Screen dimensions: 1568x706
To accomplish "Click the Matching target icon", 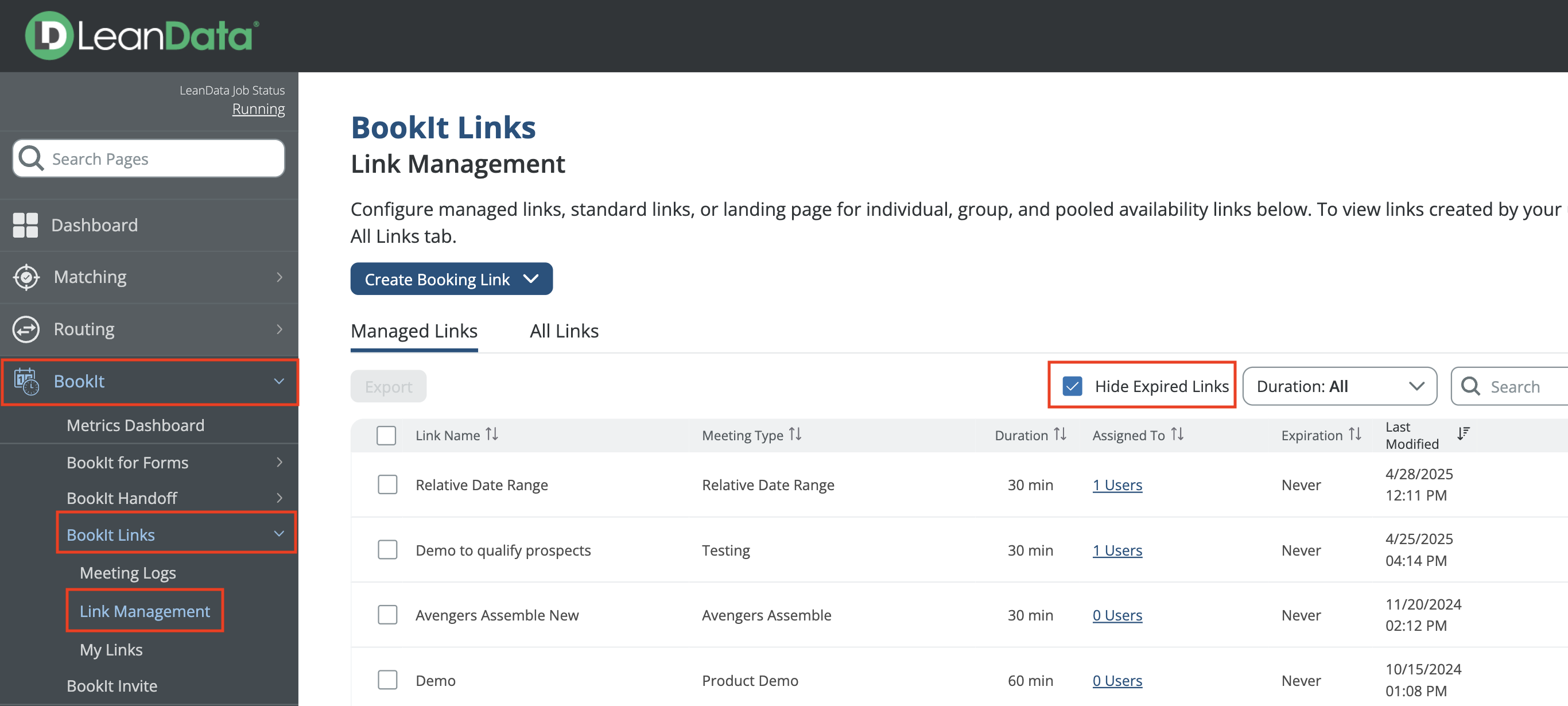I will (26, 278).
